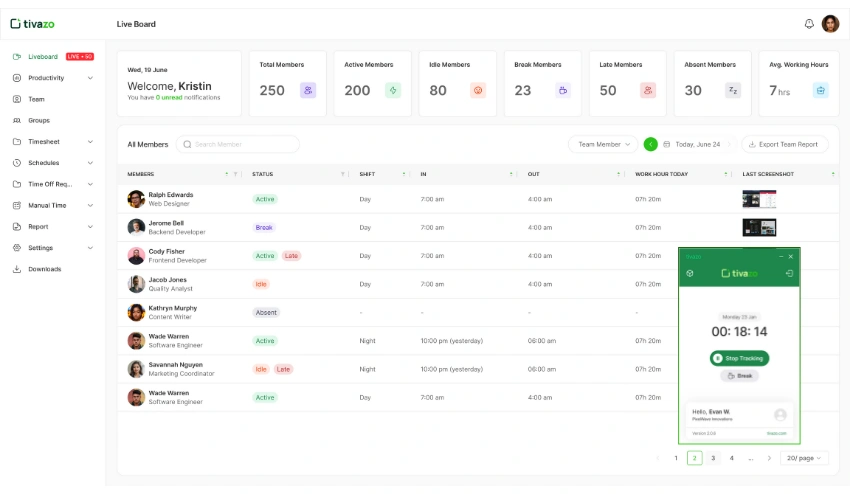Screen dimensions: 850x494
Task: Click the cube icon in tracker widget
Action: pos(689,273)
